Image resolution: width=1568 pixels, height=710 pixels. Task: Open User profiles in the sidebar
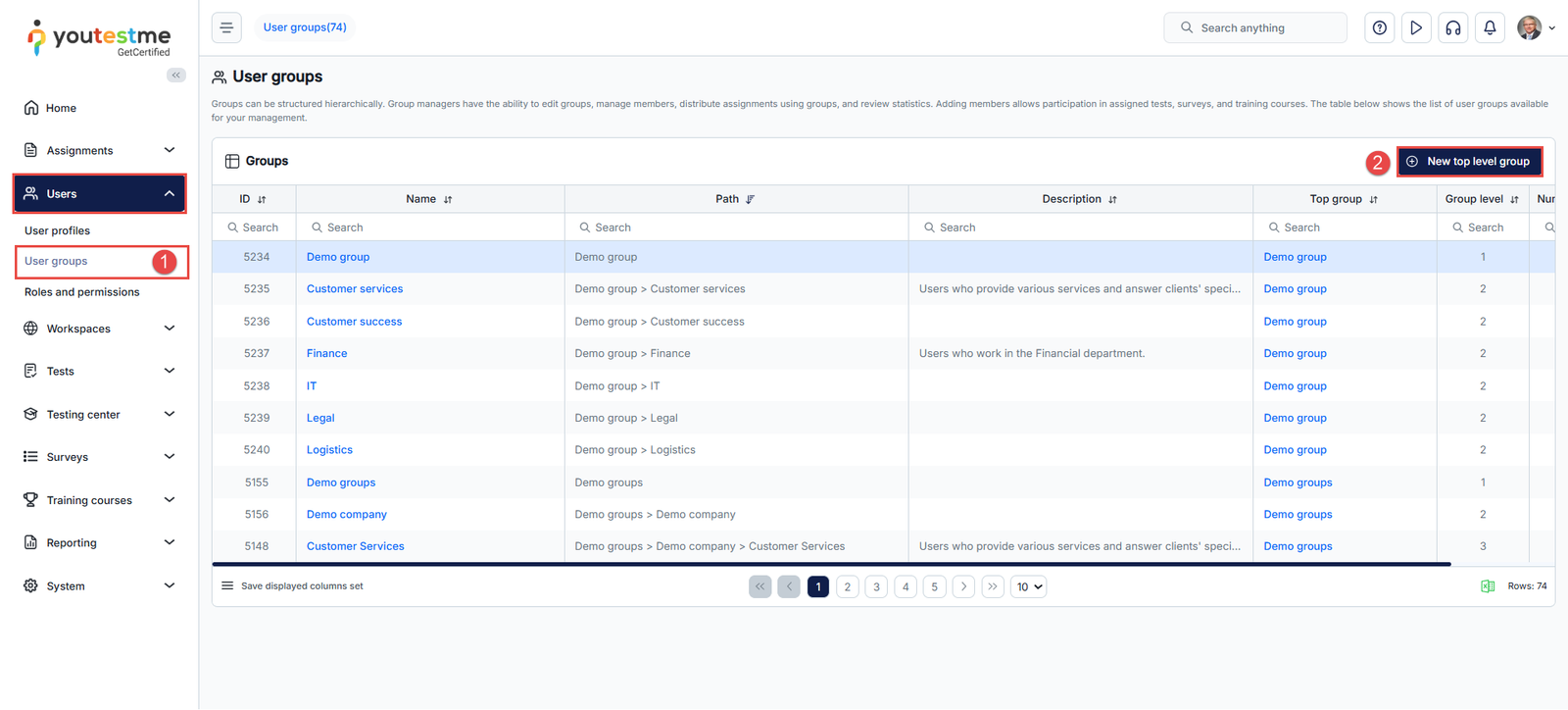[57, 230]
